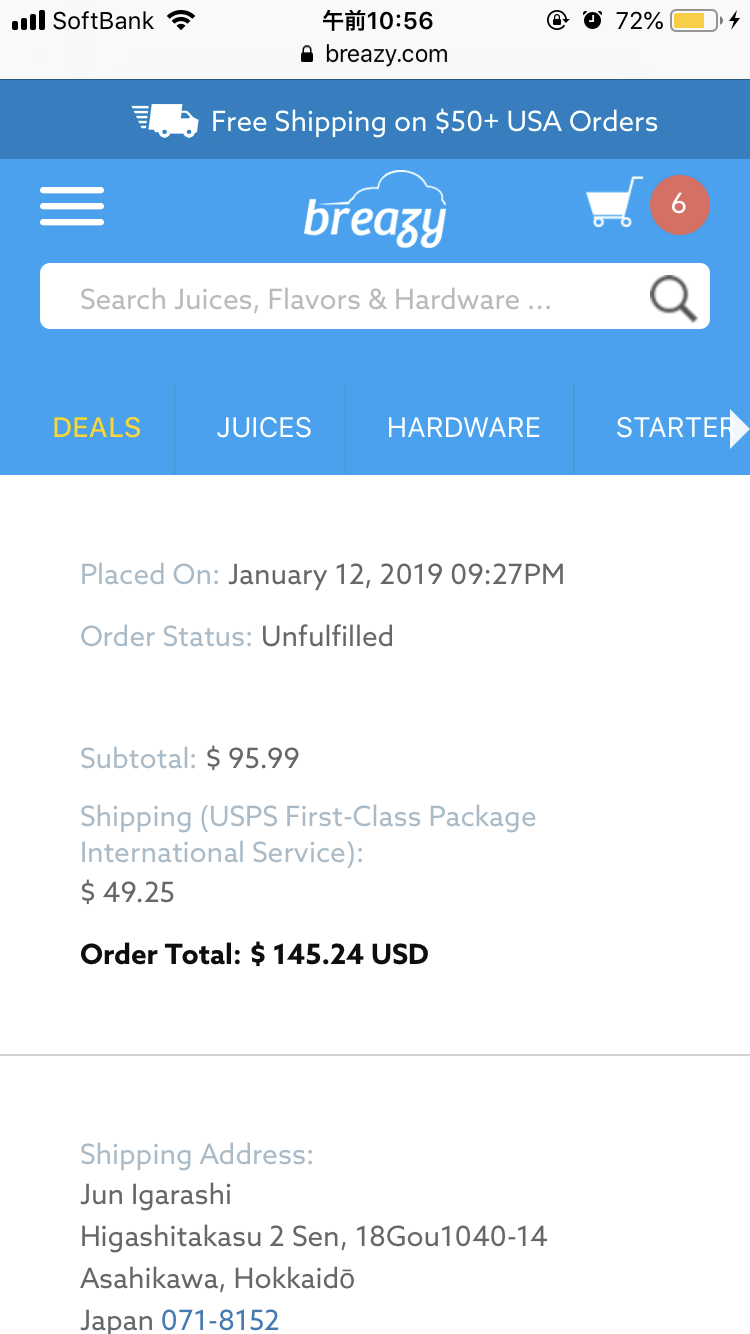Tap the 071-8152 postal code link
Viewport: 750px width, 1334px height.
[x=220, y=1320]
